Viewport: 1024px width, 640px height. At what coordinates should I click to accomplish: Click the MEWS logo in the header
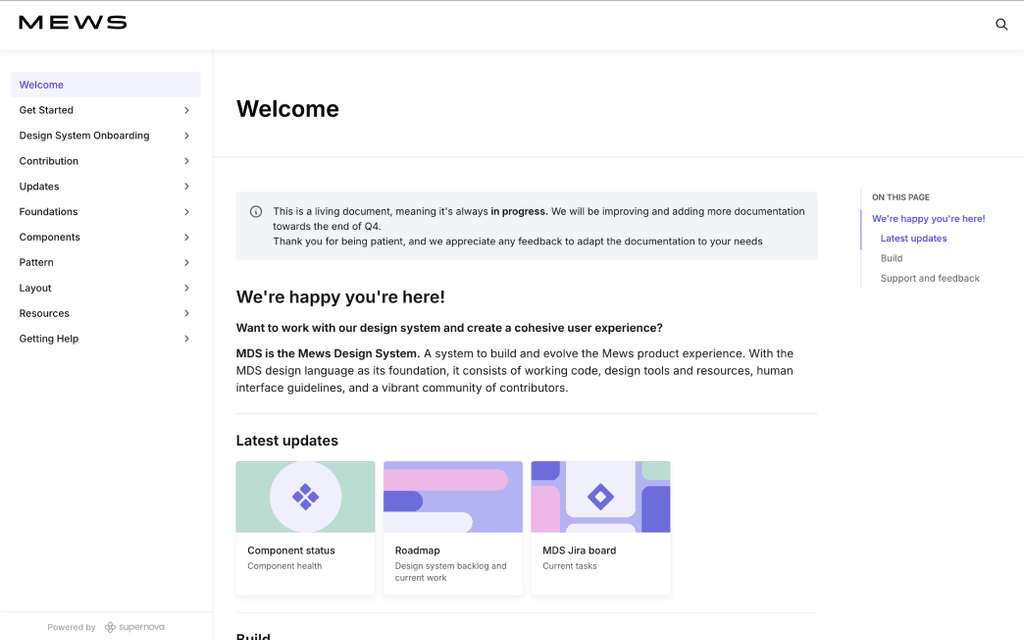71,22
